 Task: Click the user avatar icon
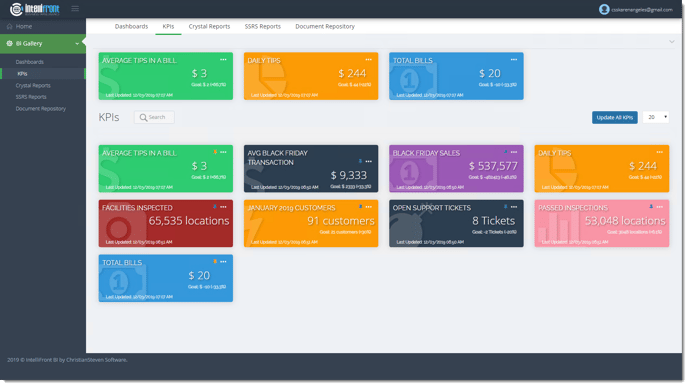604,9
